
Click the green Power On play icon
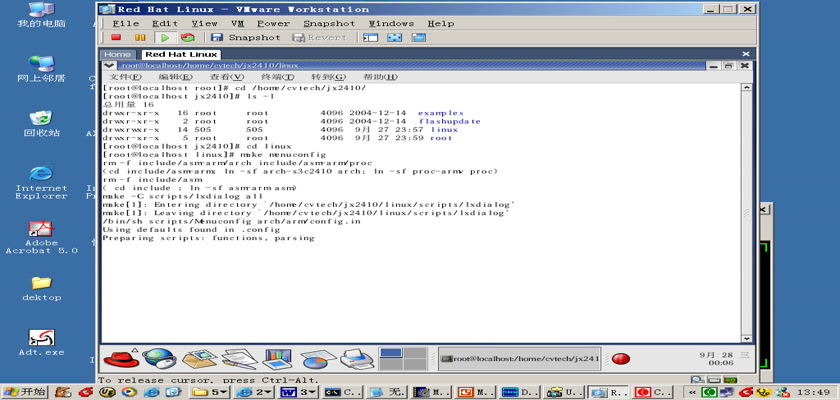[x=166, y=38]
